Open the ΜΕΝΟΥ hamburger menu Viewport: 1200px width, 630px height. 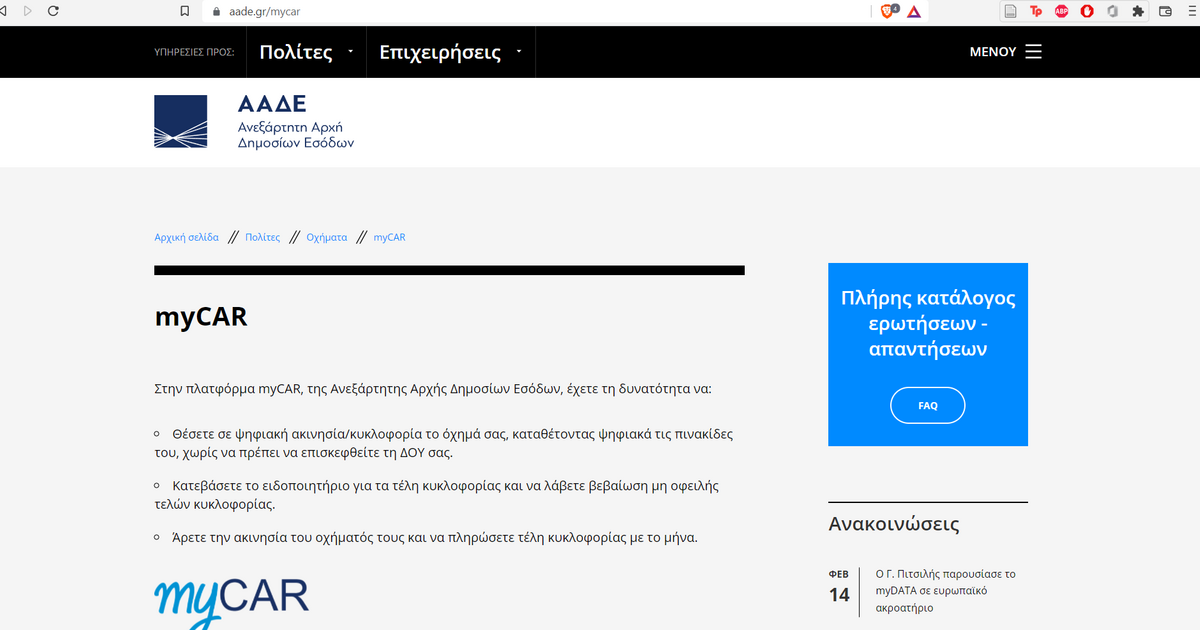click(1005, 52)
